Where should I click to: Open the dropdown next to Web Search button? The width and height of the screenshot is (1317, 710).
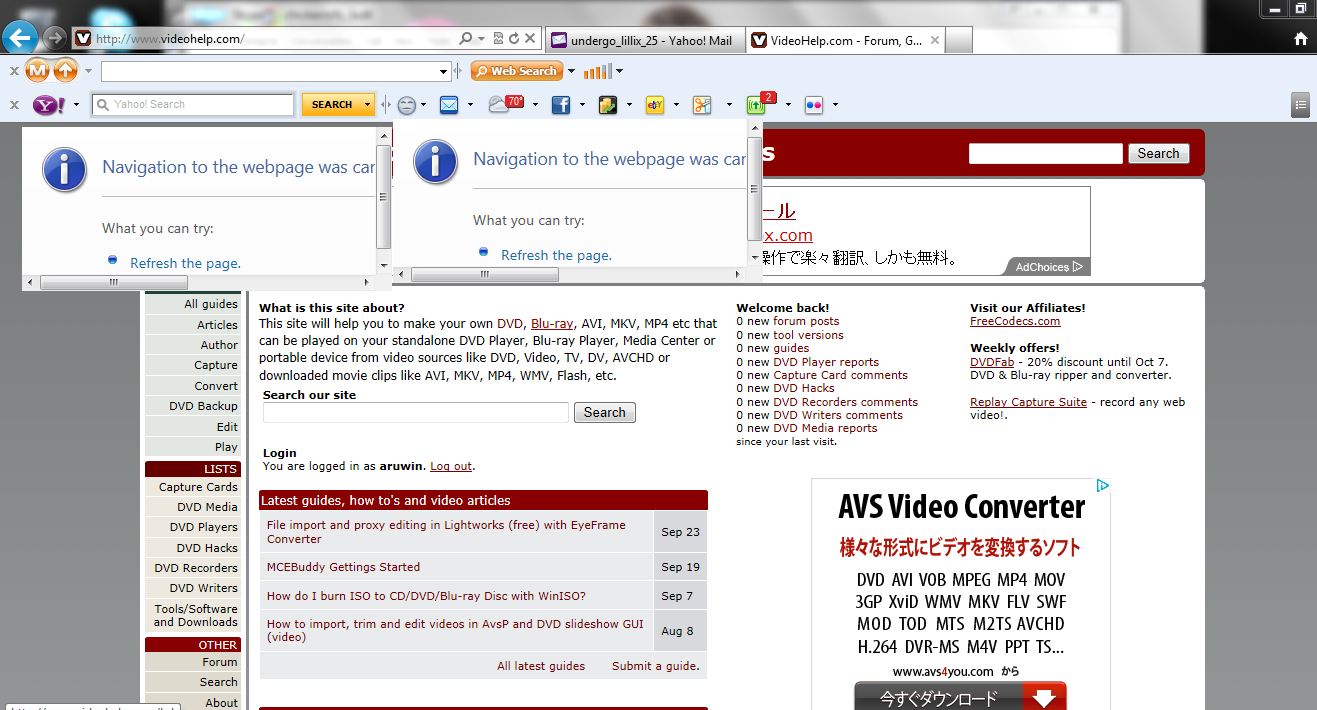(572, 71)
